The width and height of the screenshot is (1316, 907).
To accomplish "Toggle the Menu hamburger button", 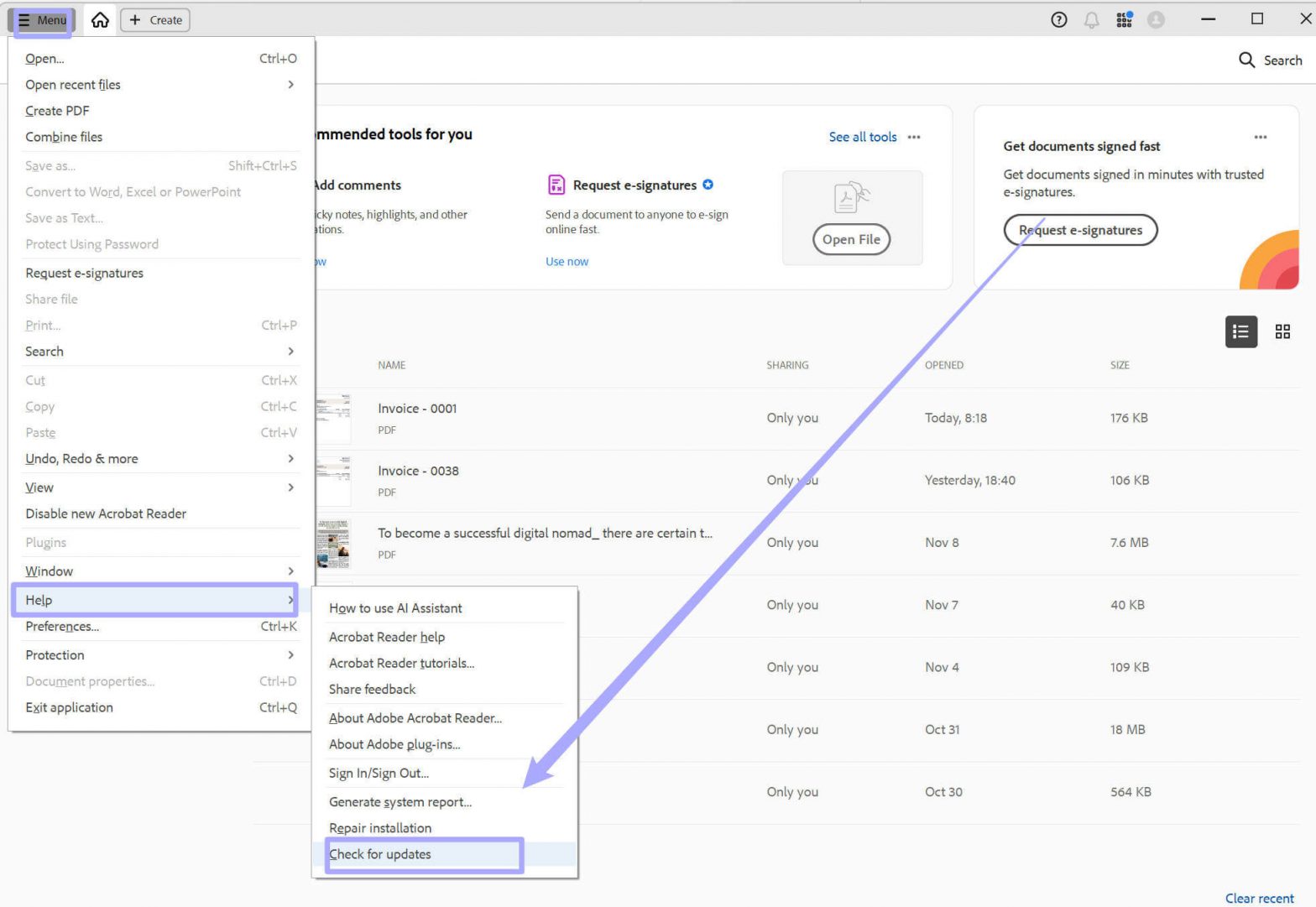I will [42, 20].
